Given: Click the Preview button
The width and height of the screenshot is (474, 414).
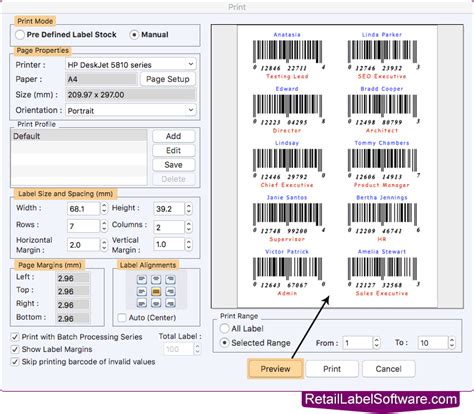Looking at the screenshot, I should click(x=275, y=369).
